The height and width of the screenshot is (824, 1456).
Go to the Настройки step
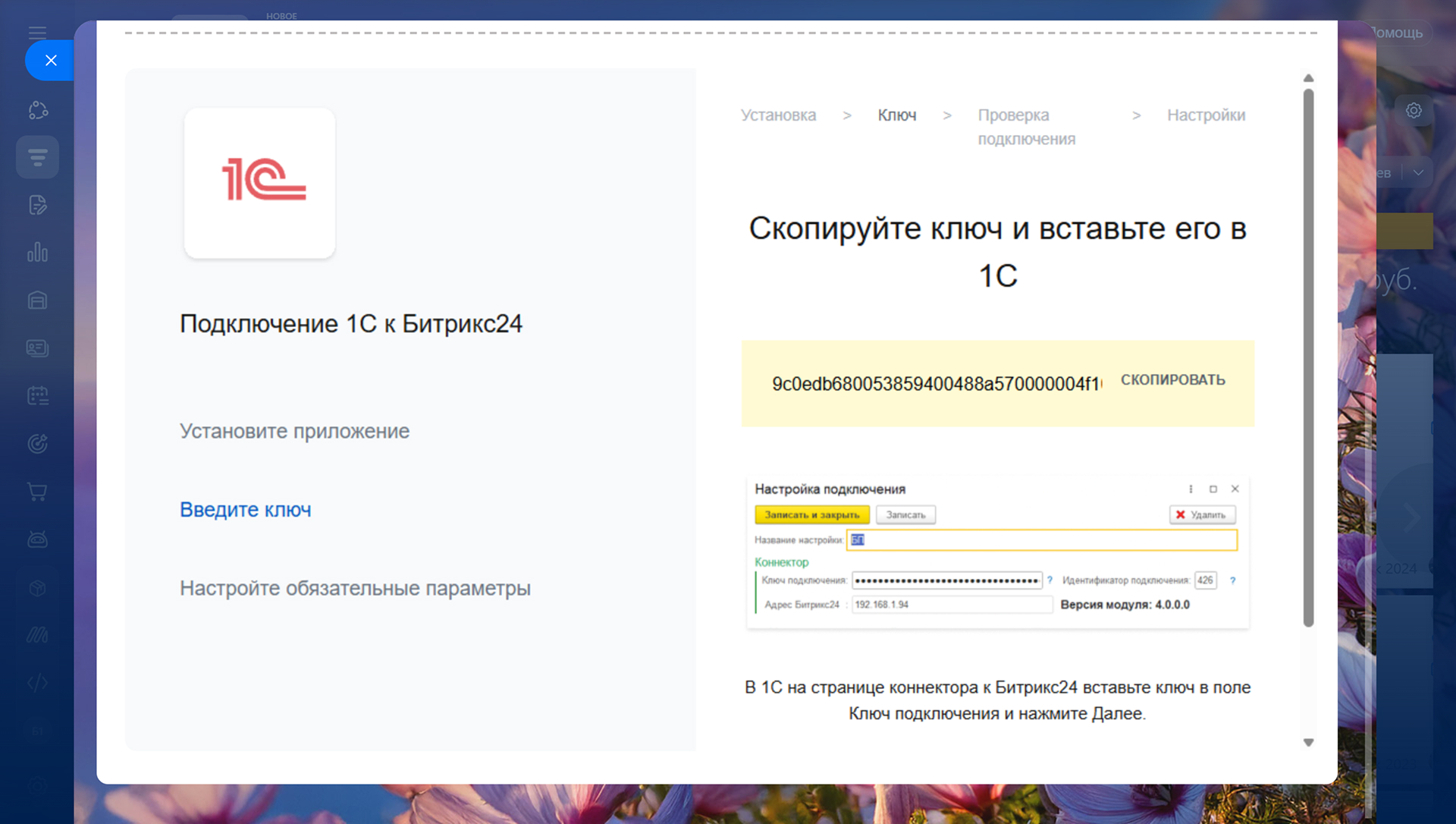pyautogui.click(x=1206, y=115)
